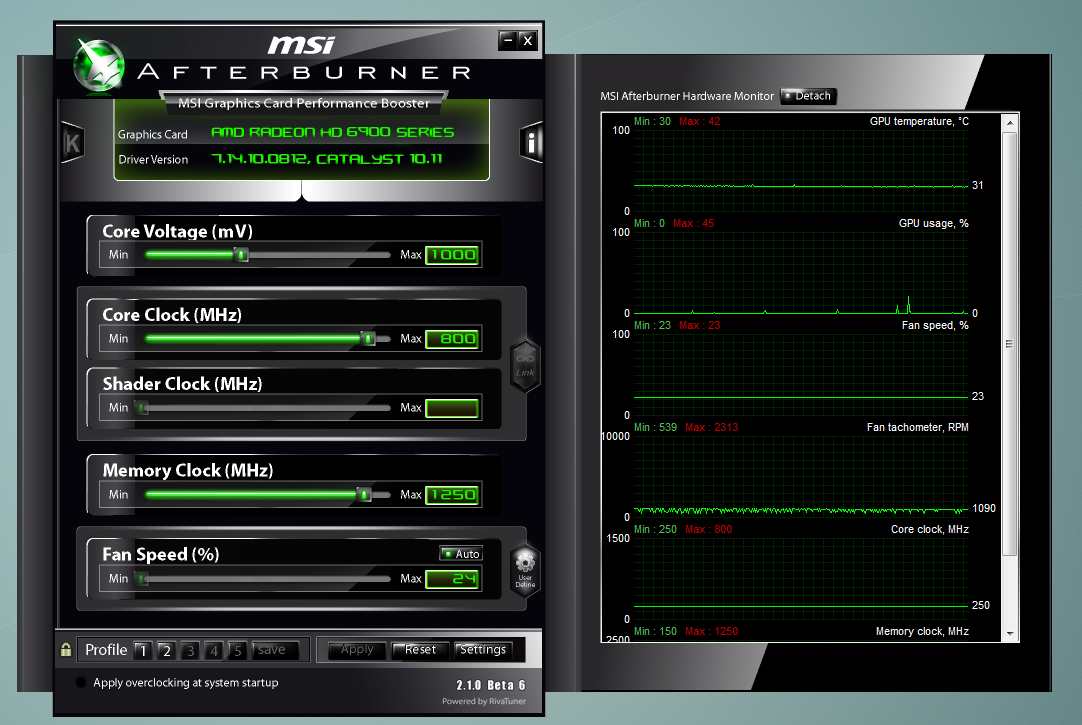Click the AMD RADEON HD 6900 SERIES text
The image size is (1082, 725).
point(333,132)
